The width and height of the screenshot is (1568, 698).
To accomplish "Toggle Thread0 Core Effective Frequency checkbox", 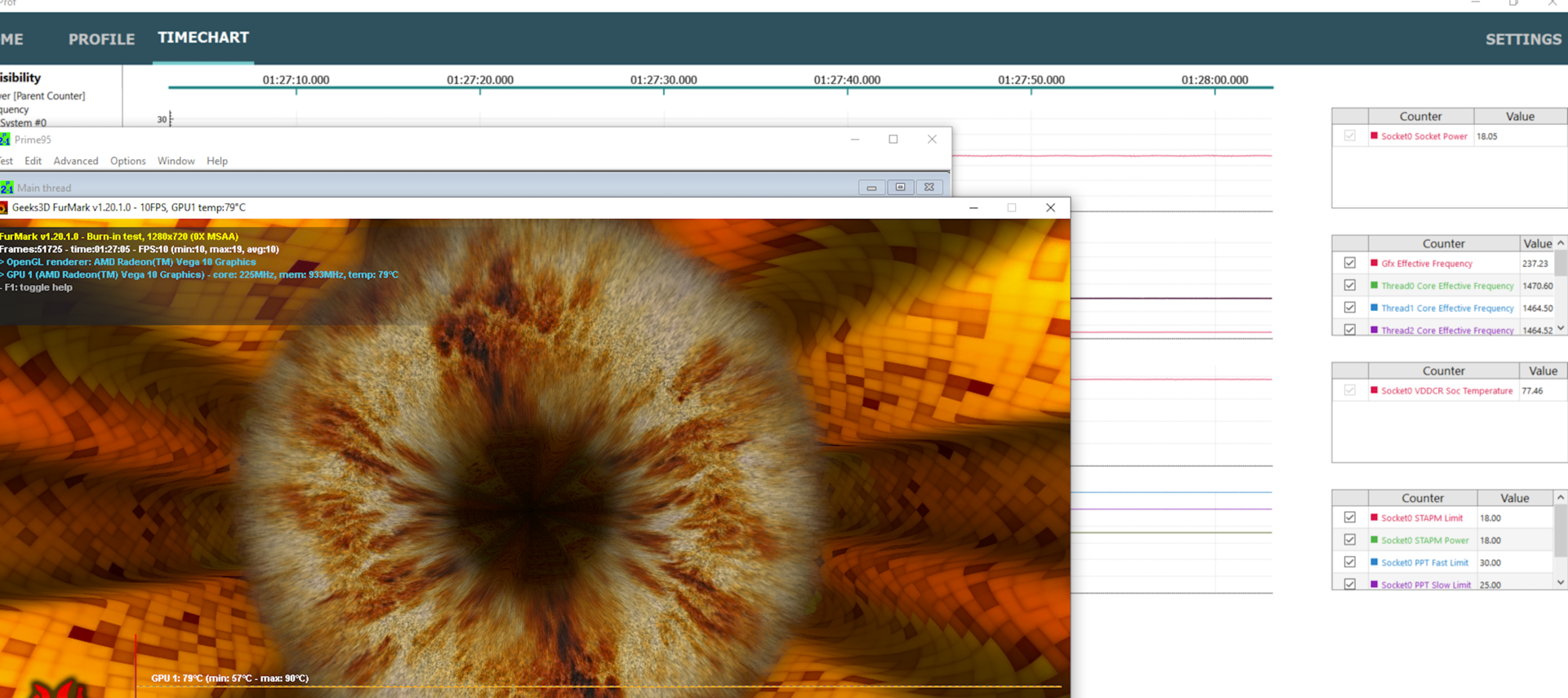I will click(x=1349, y=286).
